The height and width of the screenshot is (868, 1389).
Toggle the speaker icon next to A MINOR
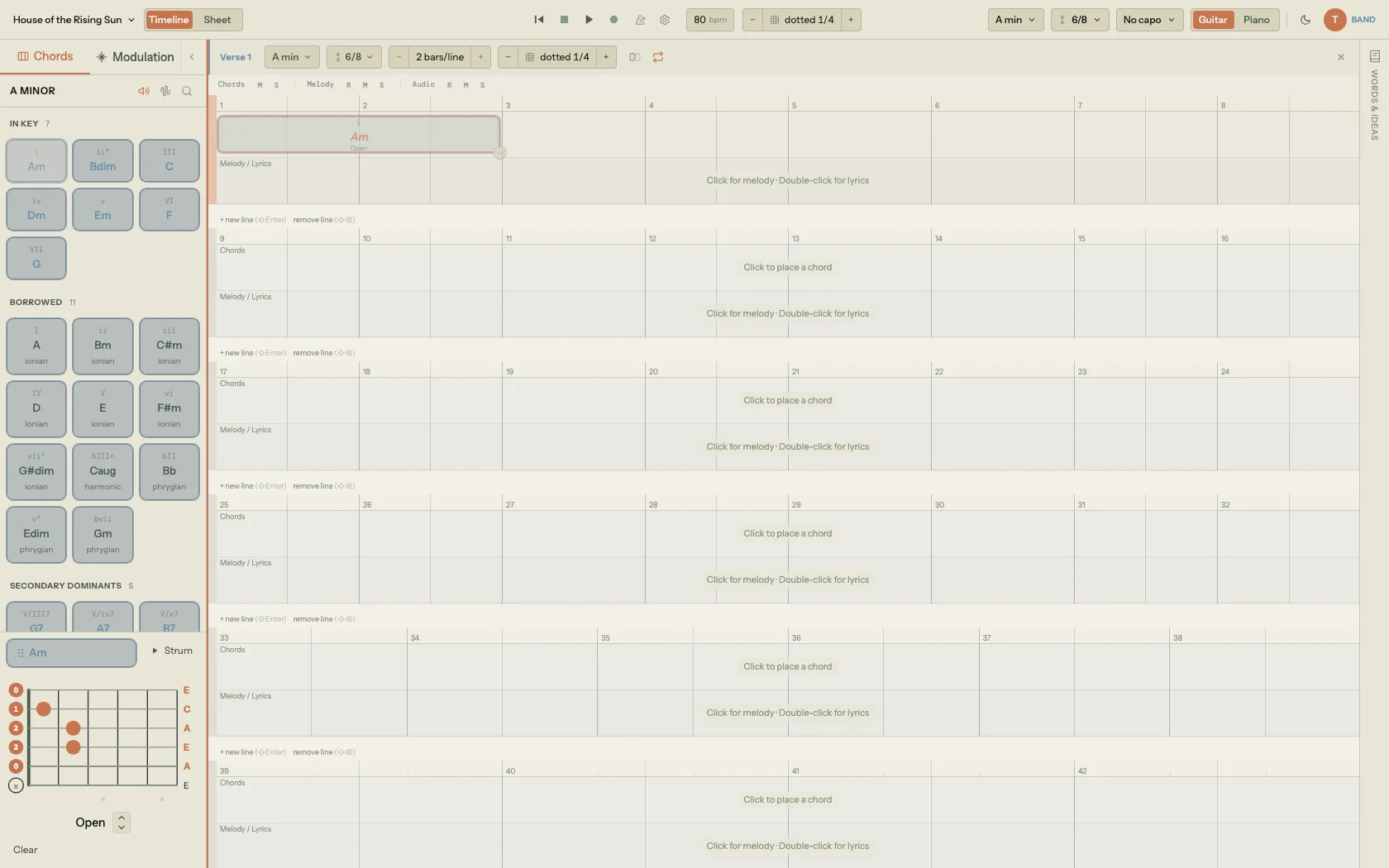coord(143,91)
